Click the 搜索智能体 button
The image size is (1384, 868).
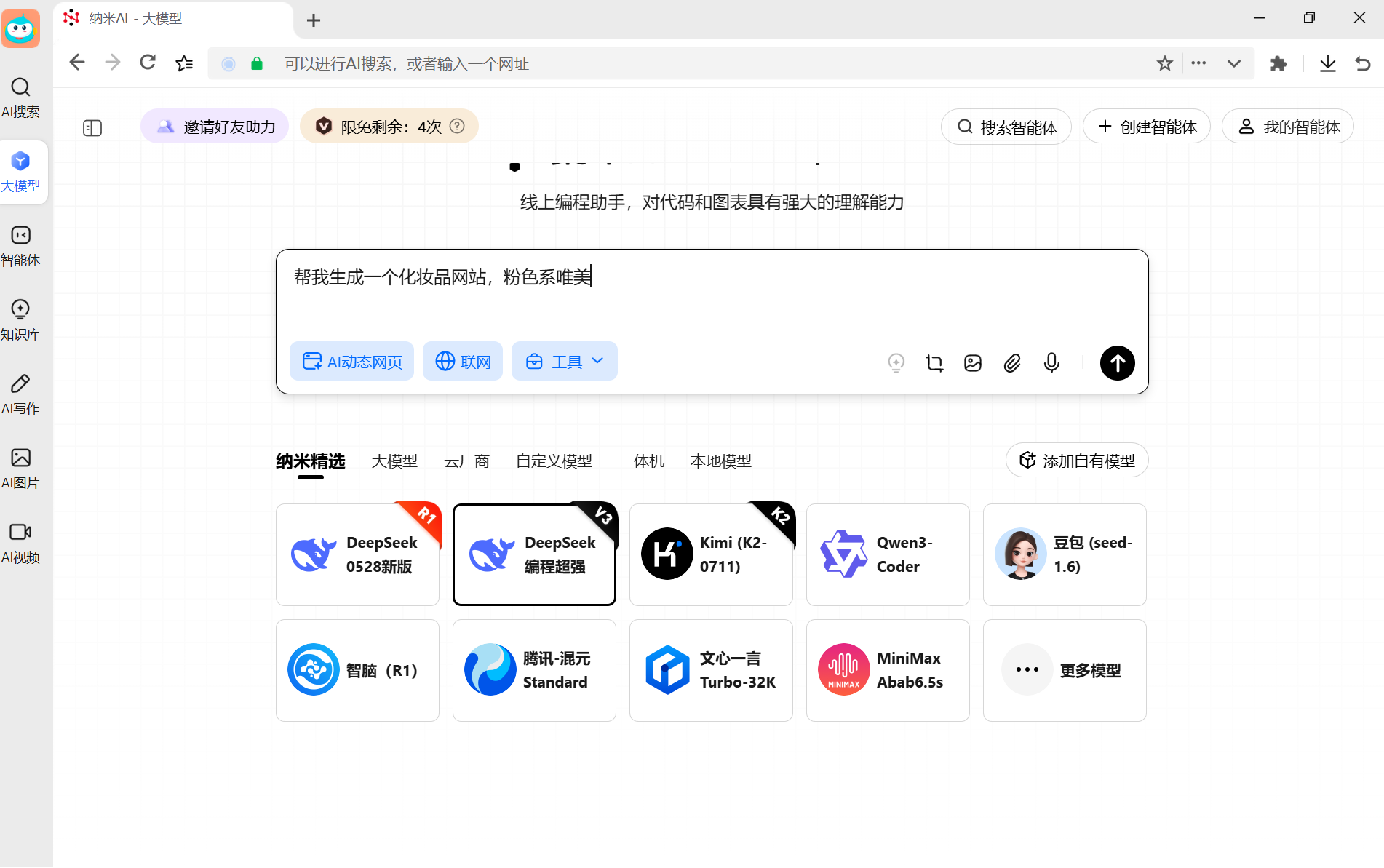tap(1006, 127)
